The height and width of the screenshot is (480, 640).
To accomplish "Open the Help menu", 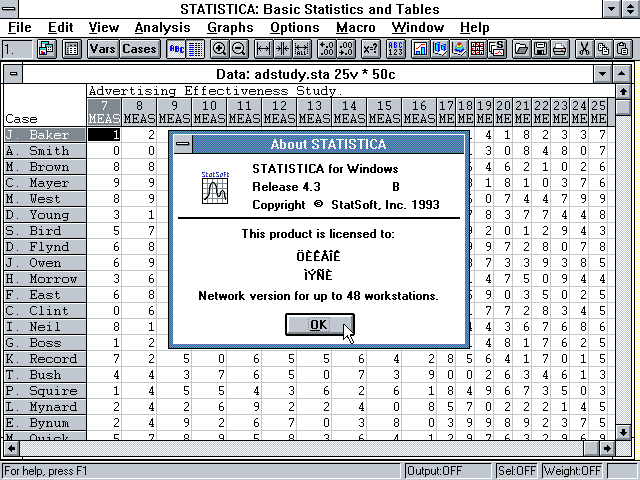I will pyautogui.click(x=475, y=27).
